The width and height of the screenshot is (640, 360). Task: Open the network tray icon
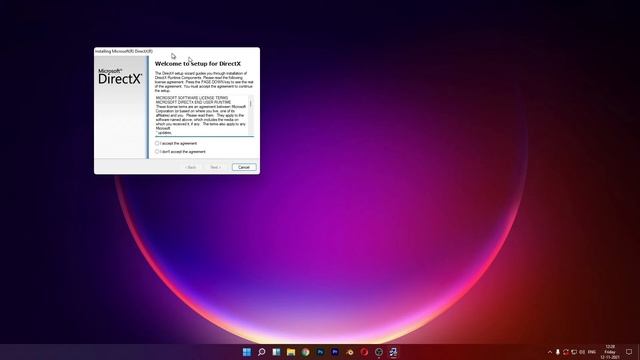574,352
